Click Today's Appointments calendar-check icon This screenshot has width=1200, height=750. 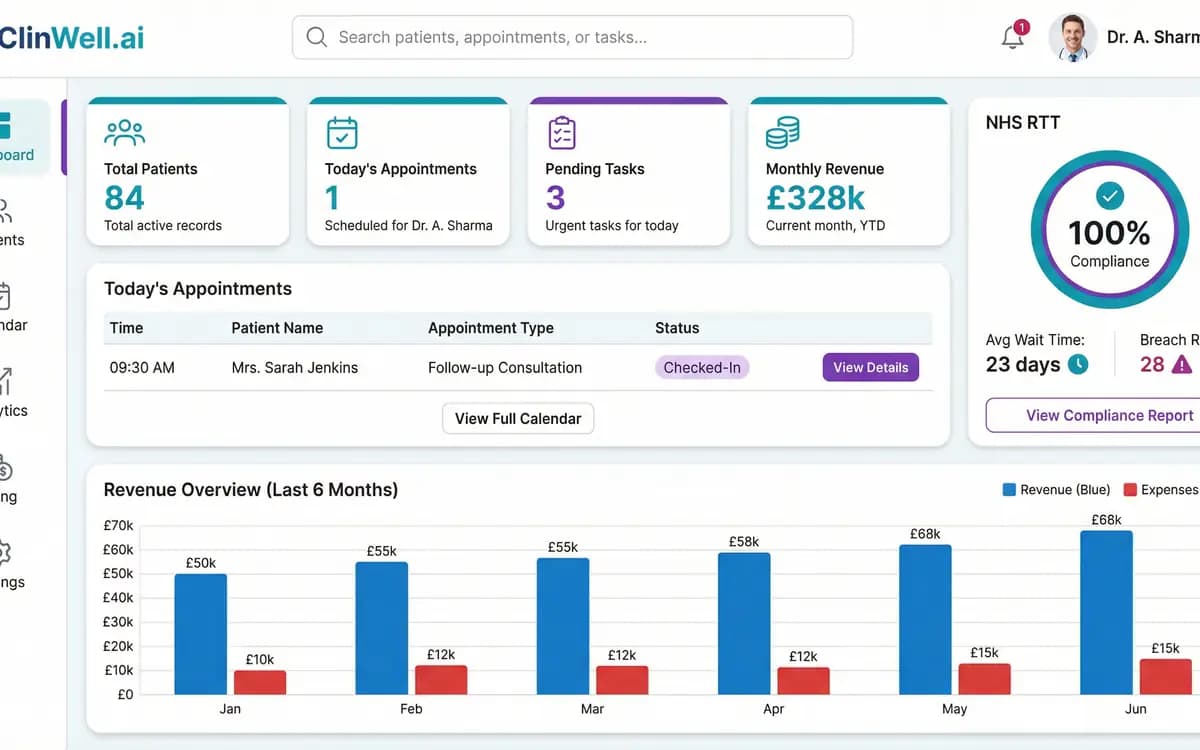(342, 133)
